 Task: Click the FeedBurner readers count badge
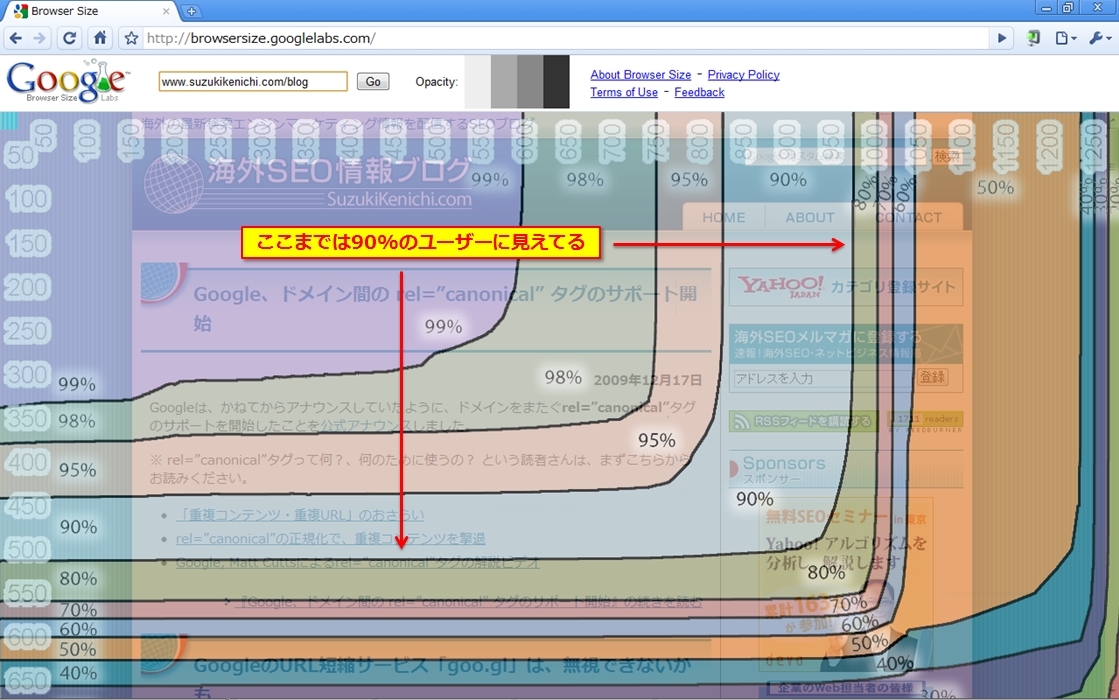[925, 422]
